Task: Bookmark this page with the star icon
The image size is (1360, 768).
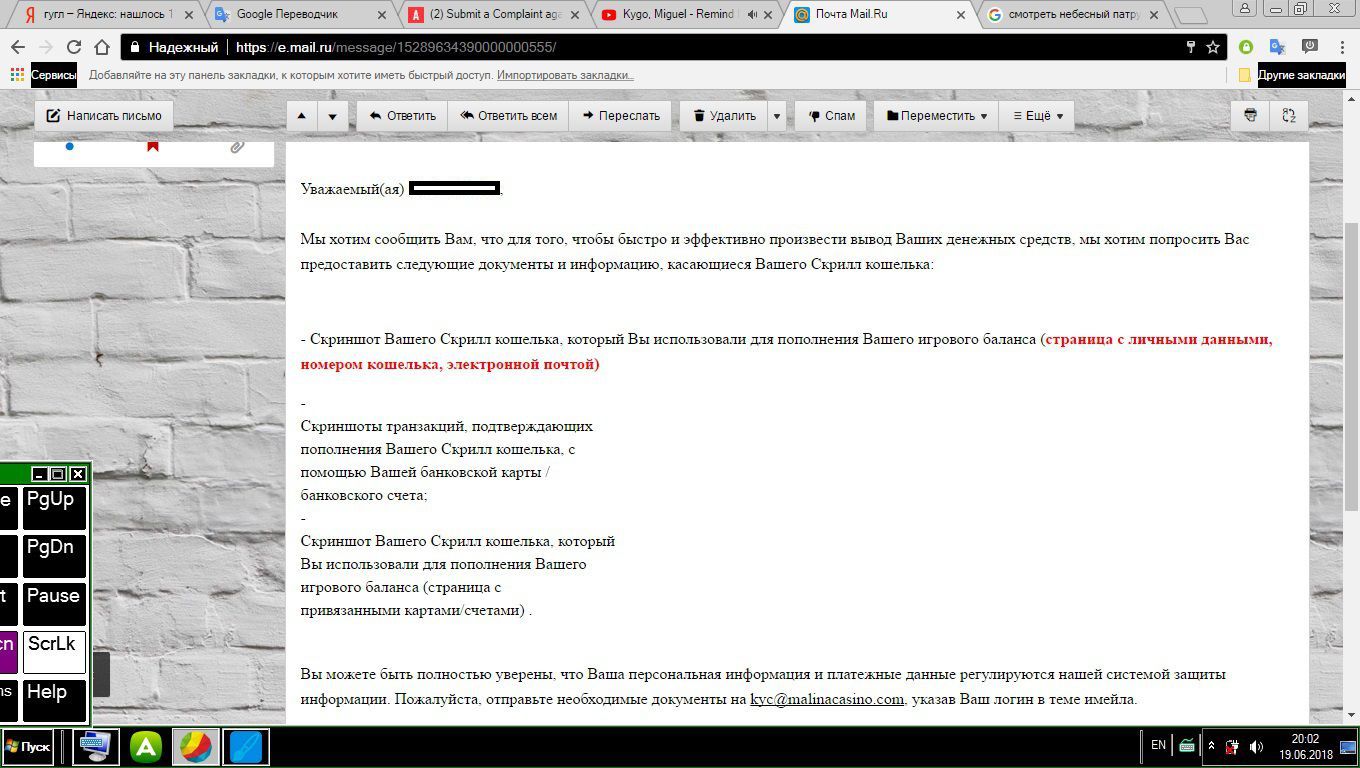Action: [1213, 47]
